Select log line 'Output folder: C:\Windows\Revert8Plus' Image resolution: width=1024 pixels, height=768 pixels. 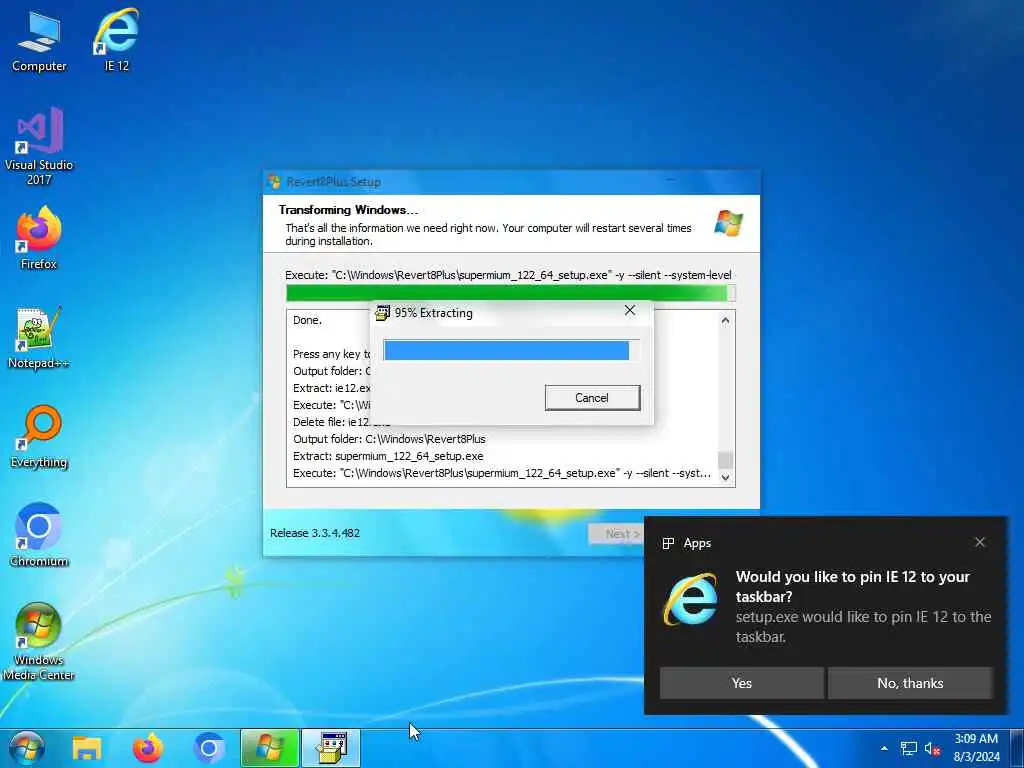click(x=389, y=439)
